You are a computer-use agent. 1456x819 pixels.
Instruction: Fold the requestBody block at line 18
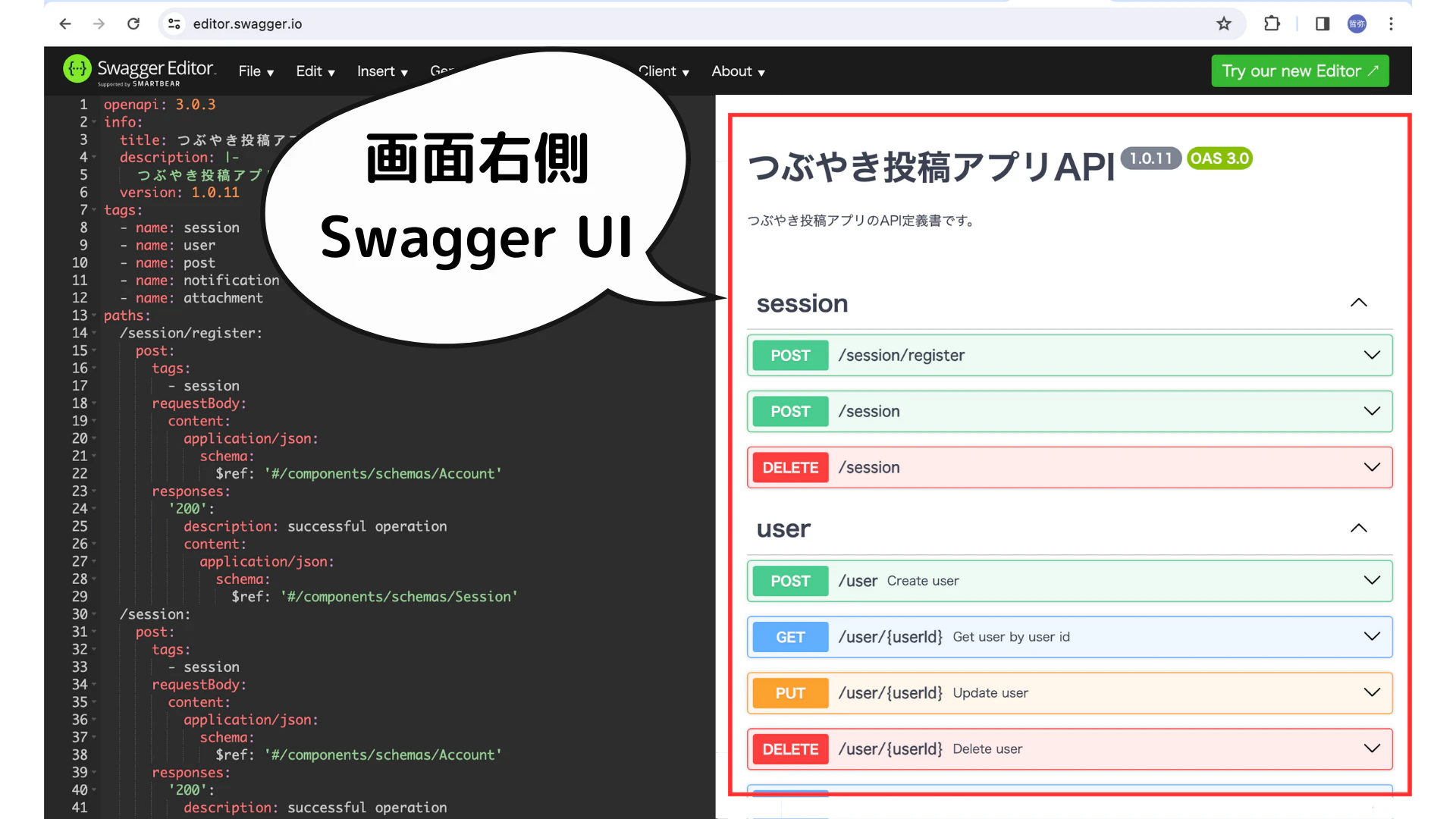[94, 403]
